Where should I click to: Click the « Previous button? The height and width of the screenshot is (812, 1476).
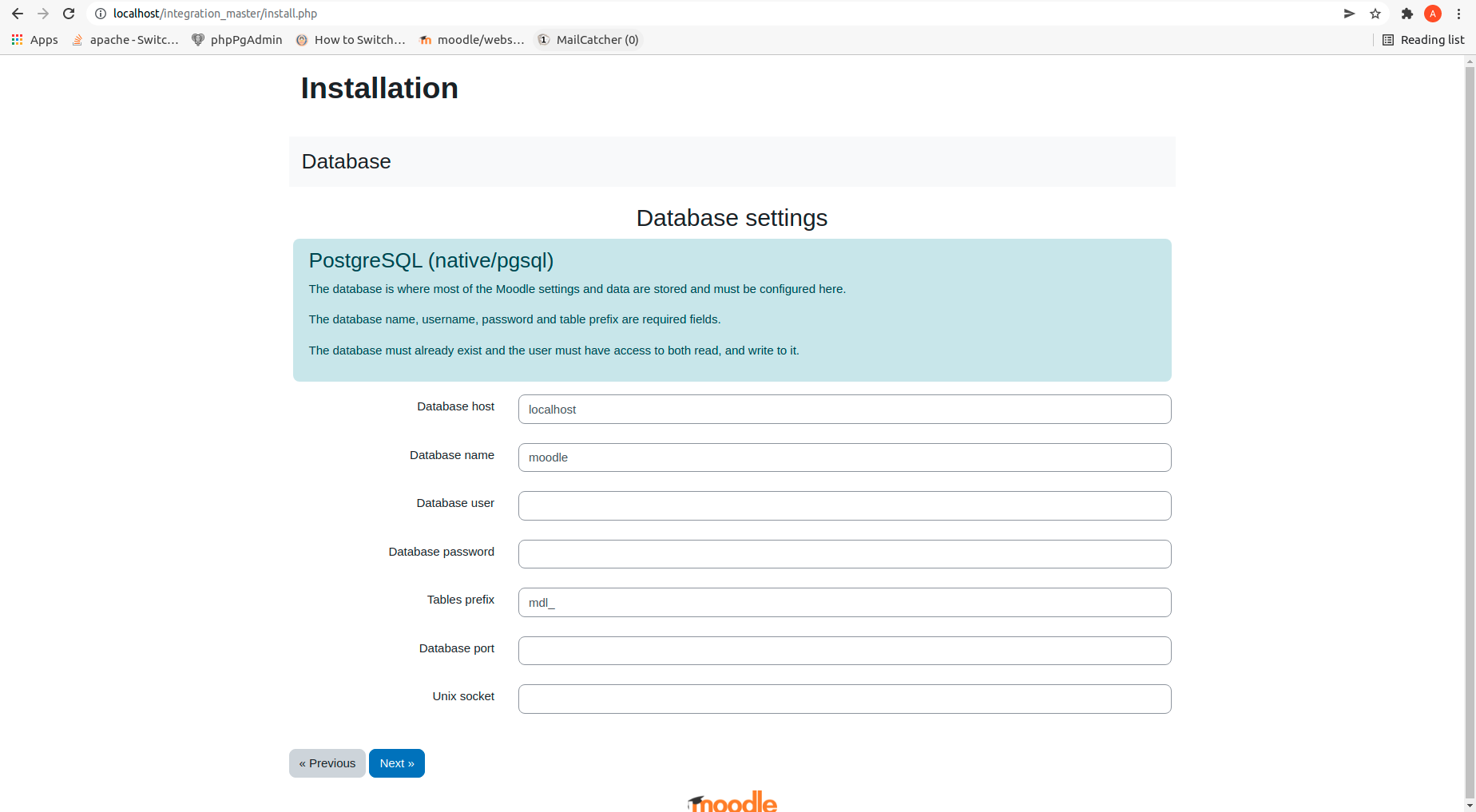click(x=327, y=763)
